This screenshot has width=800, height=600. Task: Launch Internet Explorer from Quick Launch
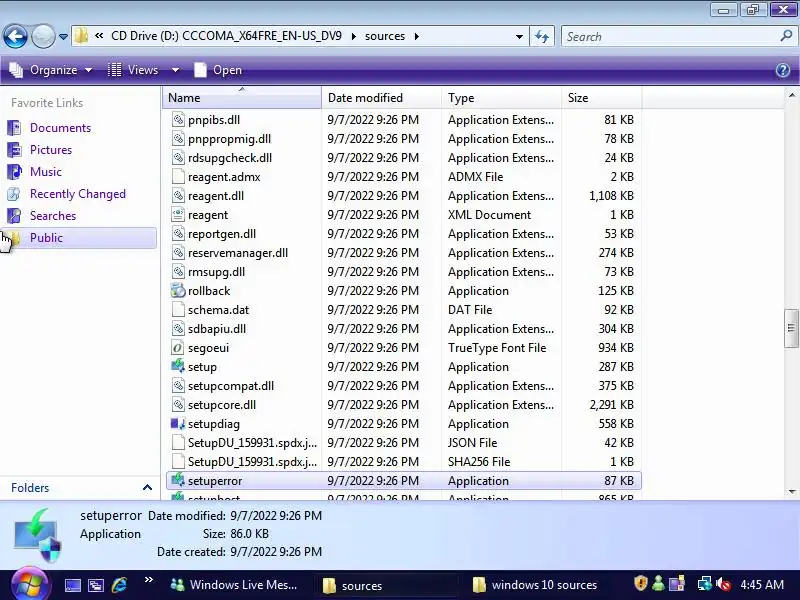click(119, 585)
